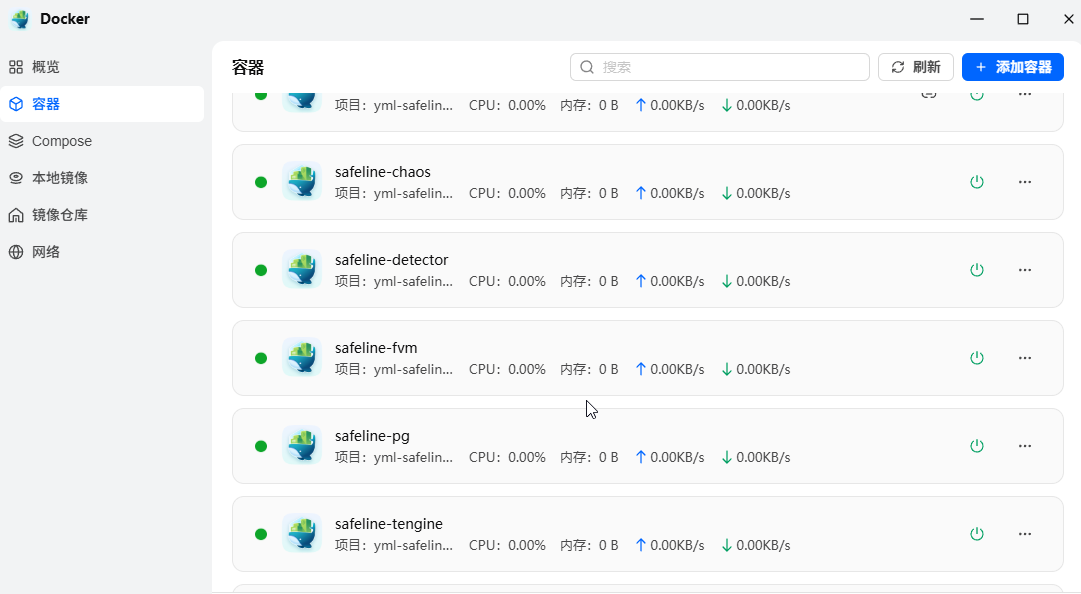Select the safeline-chaos container name
1081x594 pixels.
click(x=383, y=172)
